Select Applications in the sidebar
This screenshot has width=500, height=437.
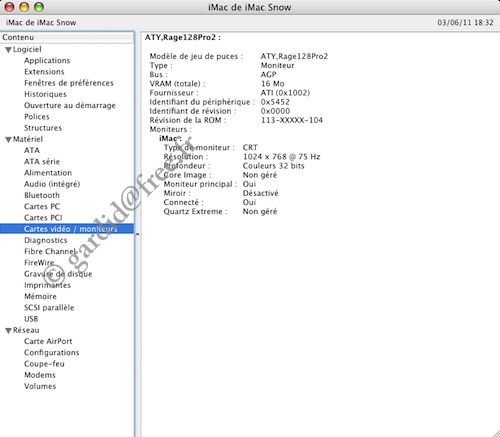[47, 61]
